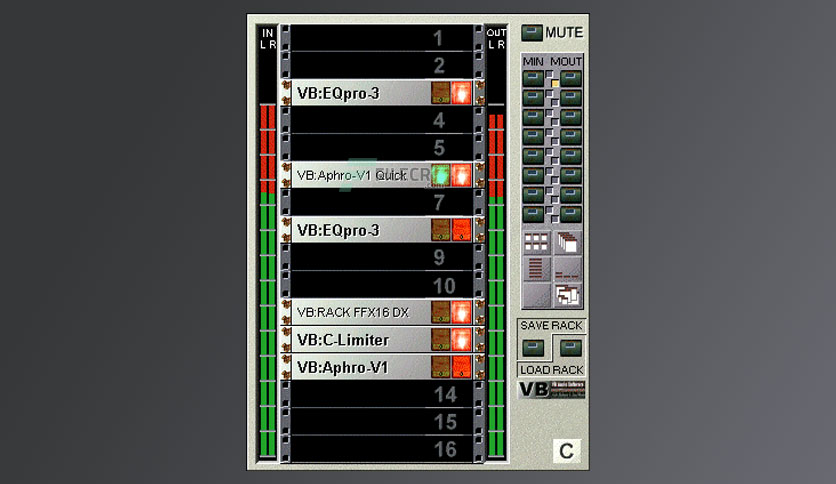Click the Load Rack button

(x=570, y=349)
